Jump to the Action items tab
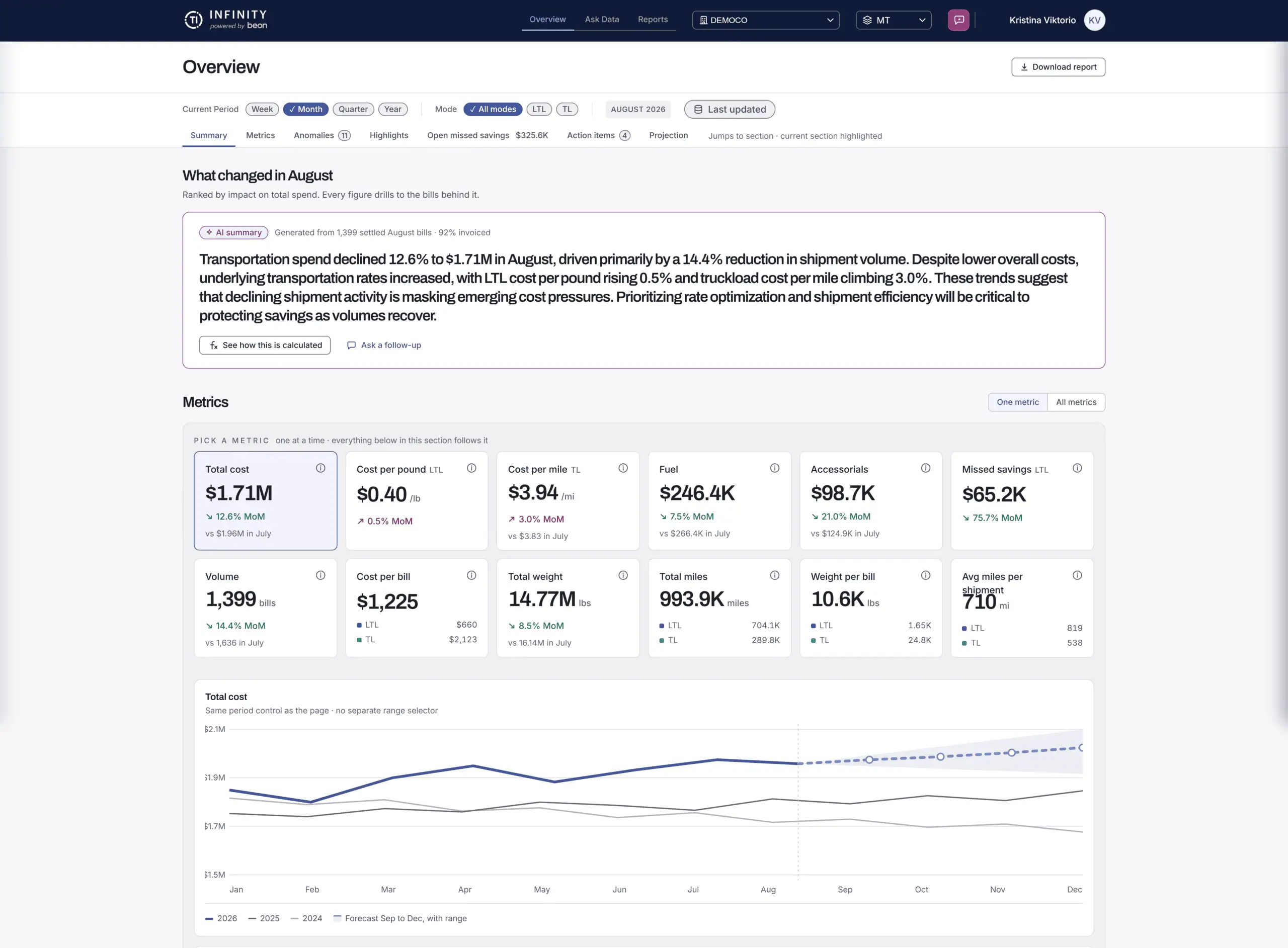 (598, 135)
